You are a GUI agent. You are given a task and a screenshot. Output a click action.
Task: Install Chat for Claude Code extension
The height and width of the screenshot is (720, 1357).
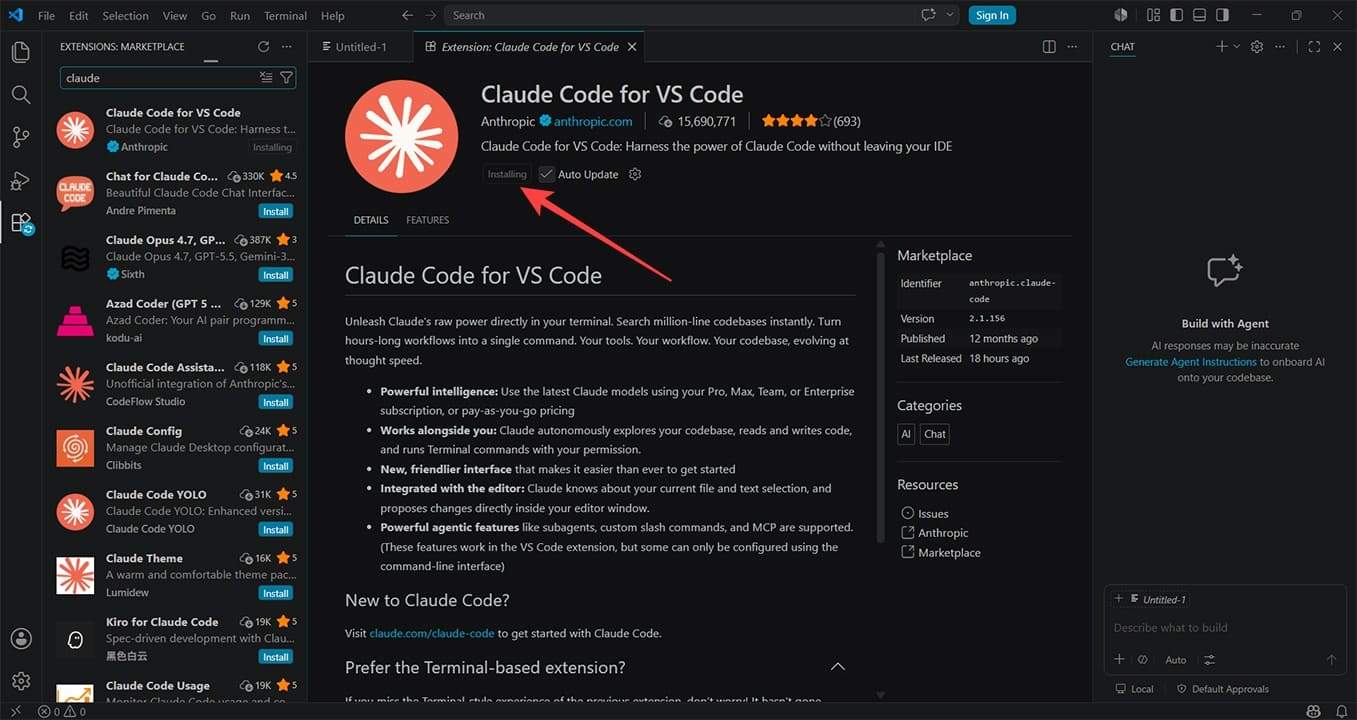click(276, 211)
